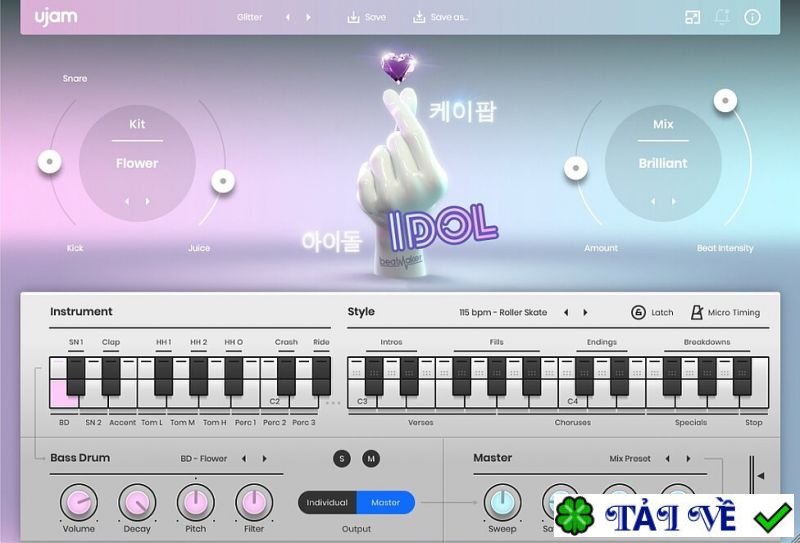Screen dimensions: 800x543
Task: Click the C3 style key
Action: [362, 401]
